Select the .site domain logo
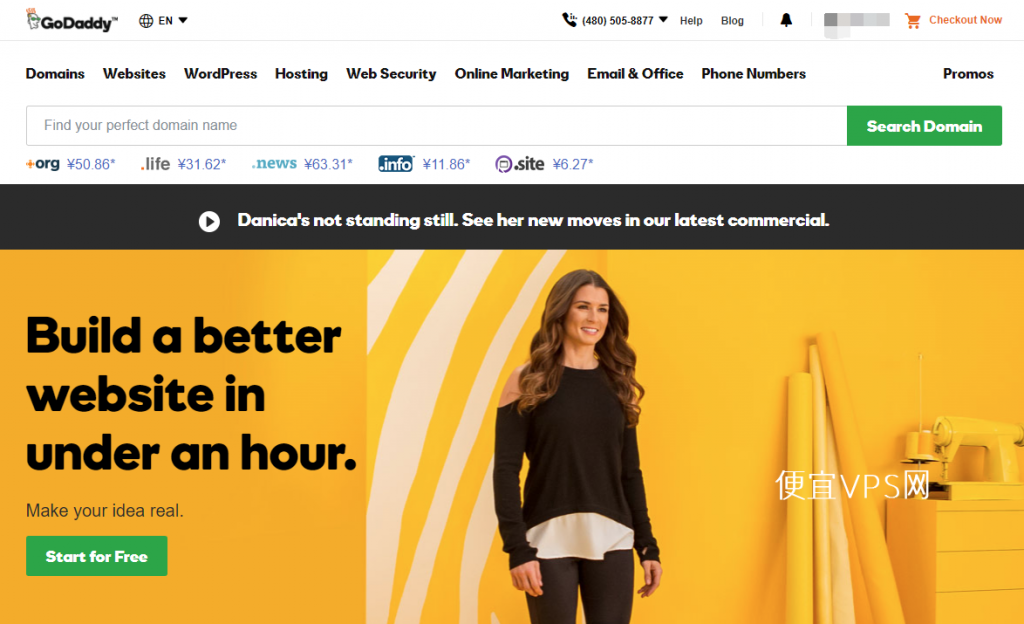 point(520,164)
